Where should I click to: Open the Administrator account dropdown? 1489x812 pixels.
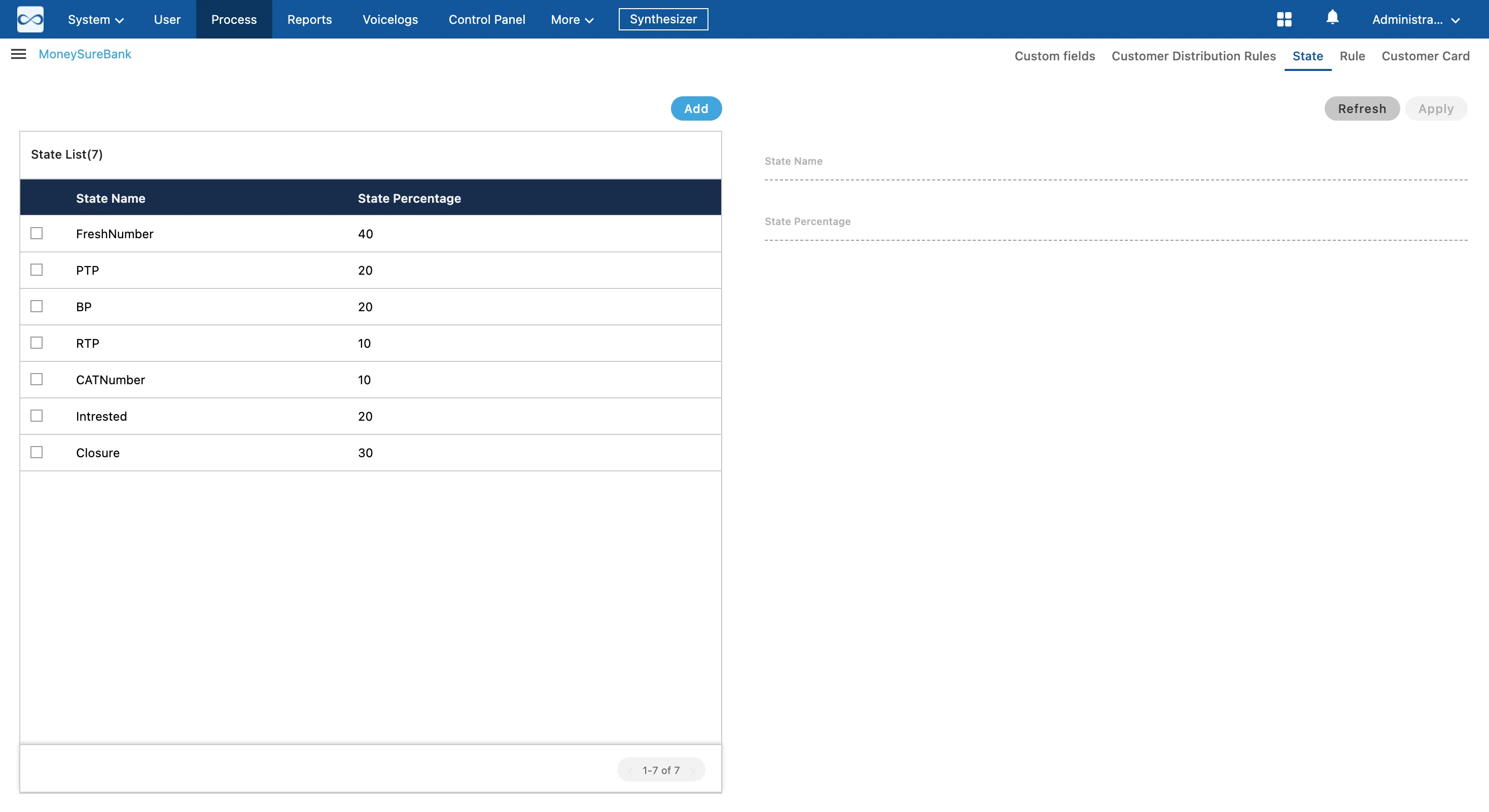[x=1416, y=20]
